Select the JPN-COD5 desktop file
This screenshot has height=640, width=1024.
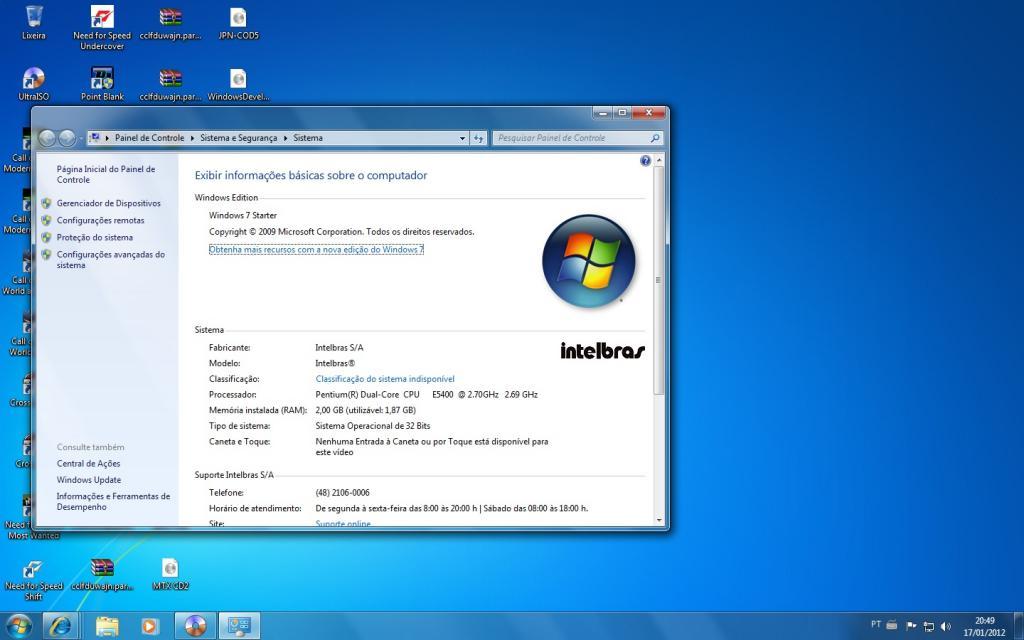(x=238, y=23)
